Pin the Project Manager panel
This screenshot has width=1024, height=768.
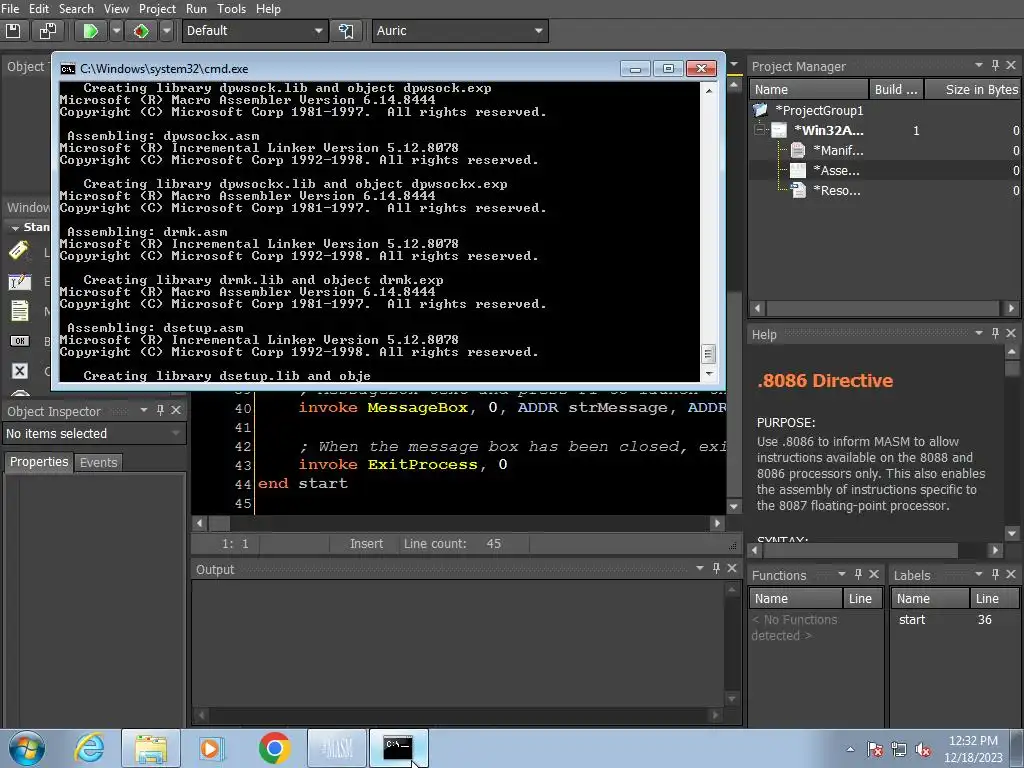click(x=995, y=65)
